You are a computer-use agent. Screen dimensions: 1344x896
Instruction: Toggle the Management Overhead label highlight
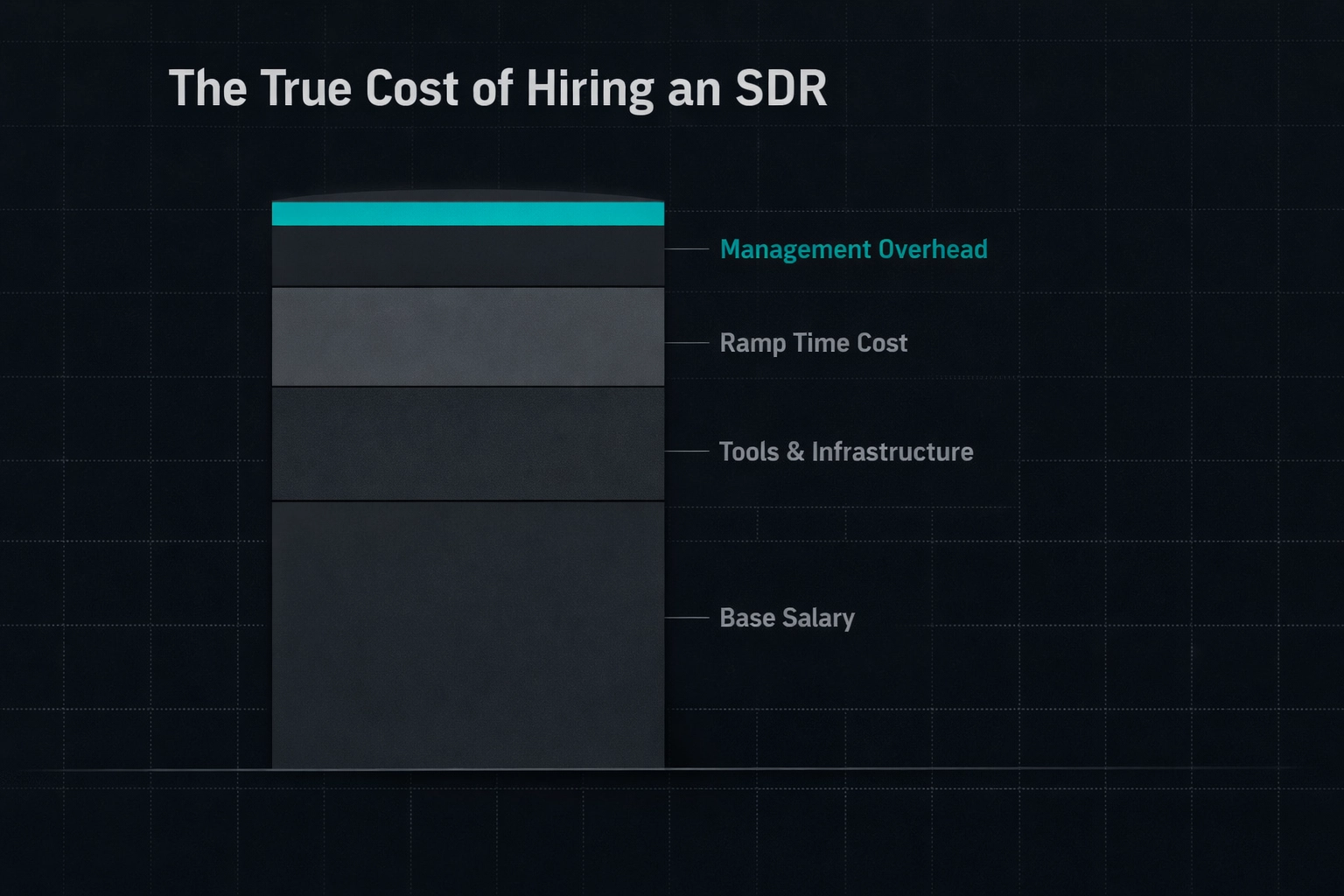click(x=853, y=250)
